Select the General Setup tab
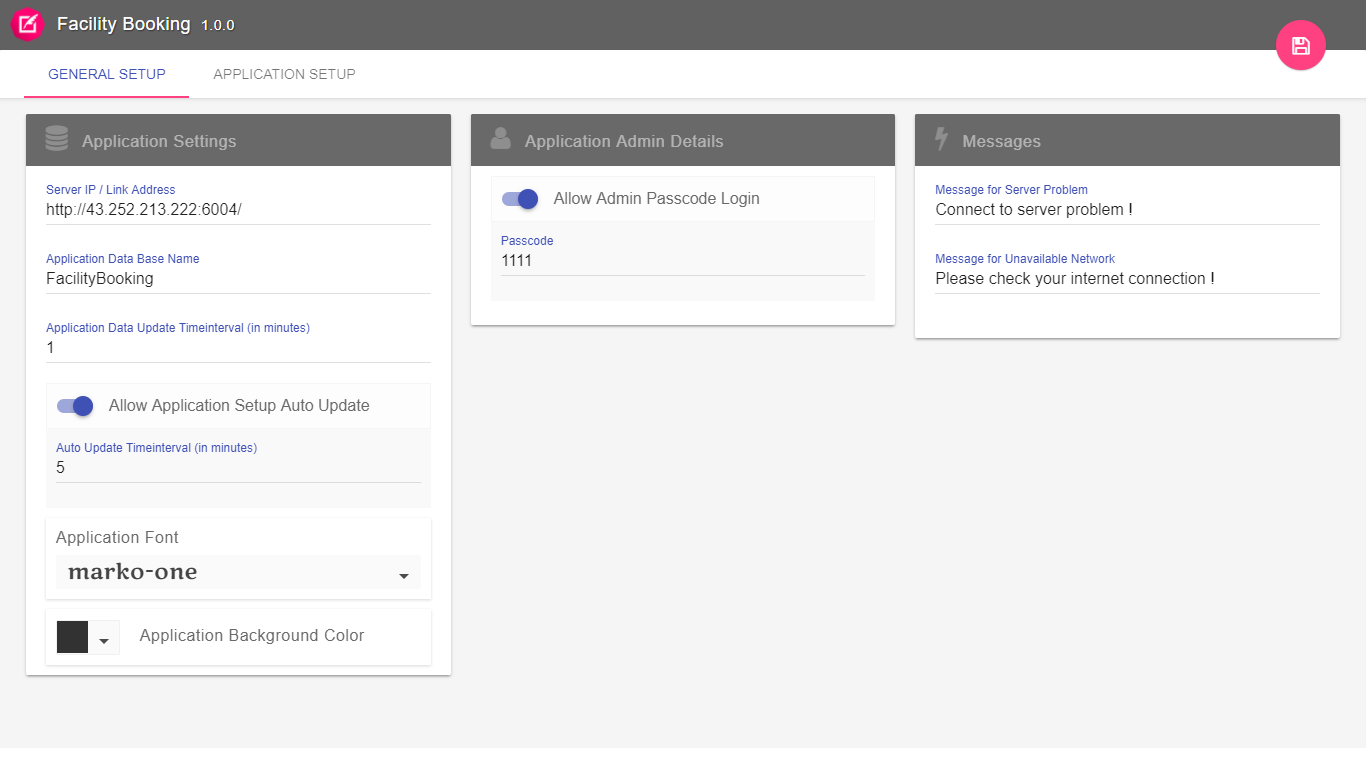Screen dimensions: 1366x768 tap(107, 74)
